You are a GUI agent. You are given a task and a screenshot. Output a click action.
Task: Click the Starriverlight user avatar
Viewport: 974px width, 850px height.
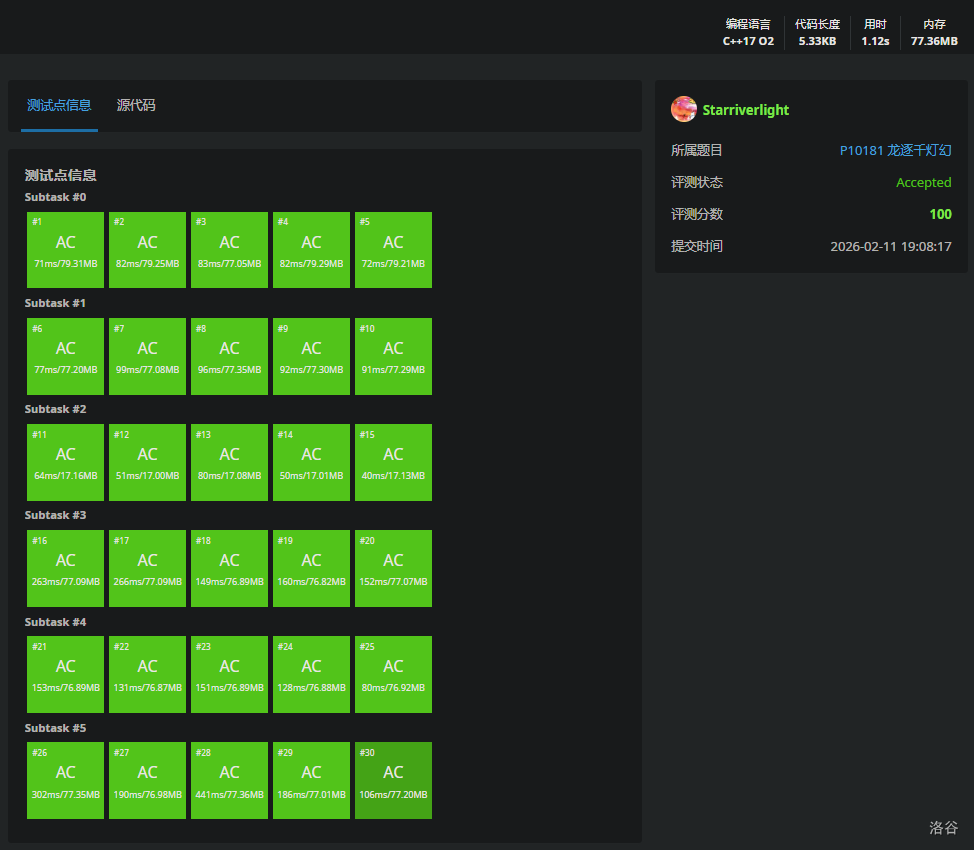684,110
